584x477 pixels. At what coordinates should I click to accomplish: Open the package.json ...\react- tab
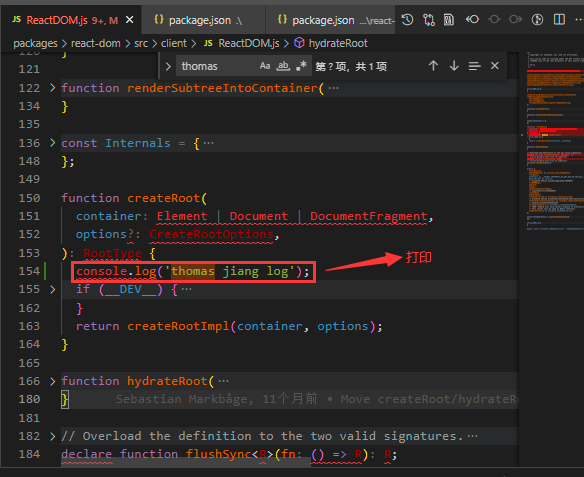330,20
